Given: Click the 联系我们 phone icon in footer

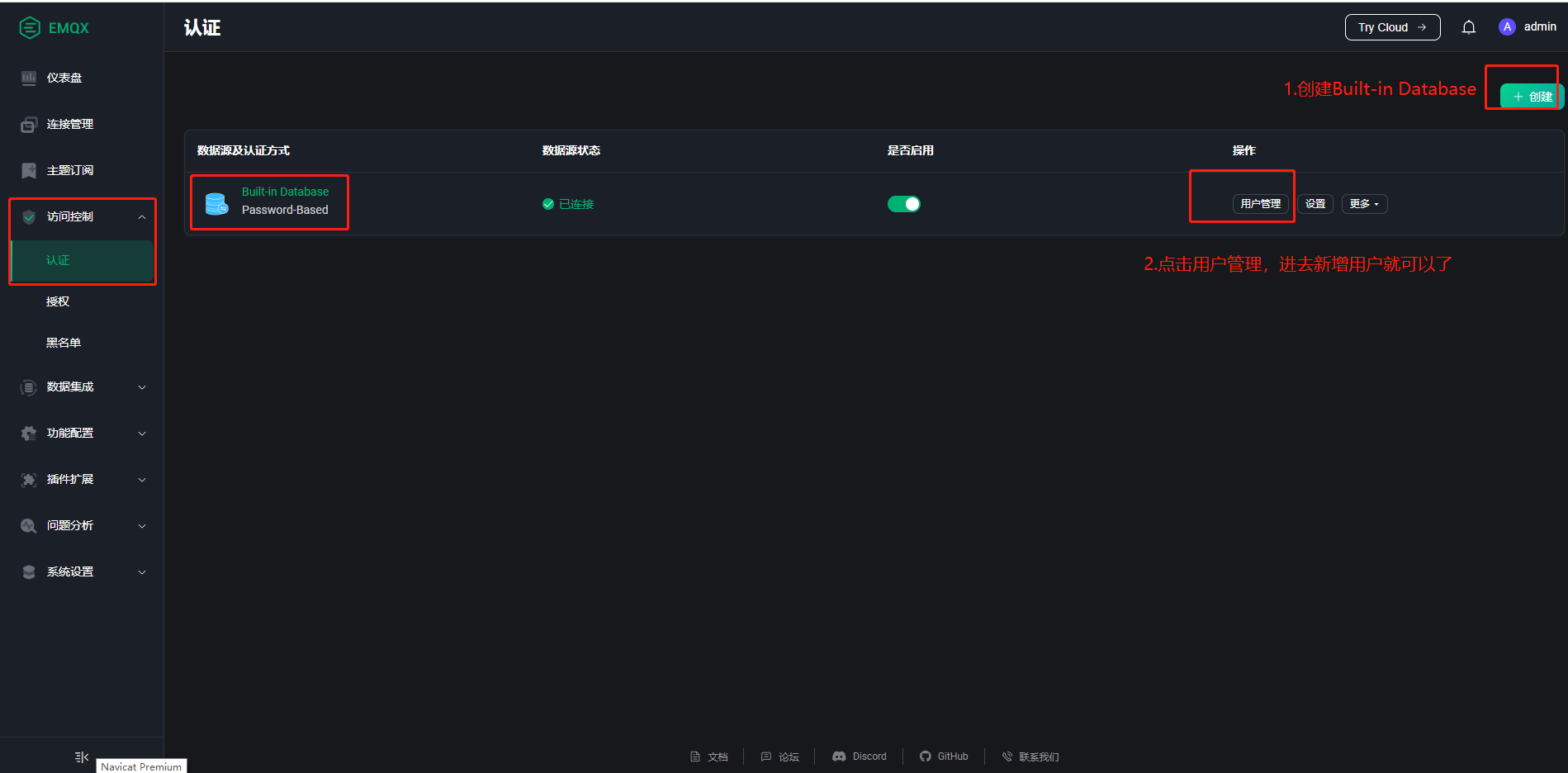Looking at the screenshot, I should tap(1007, 756).
